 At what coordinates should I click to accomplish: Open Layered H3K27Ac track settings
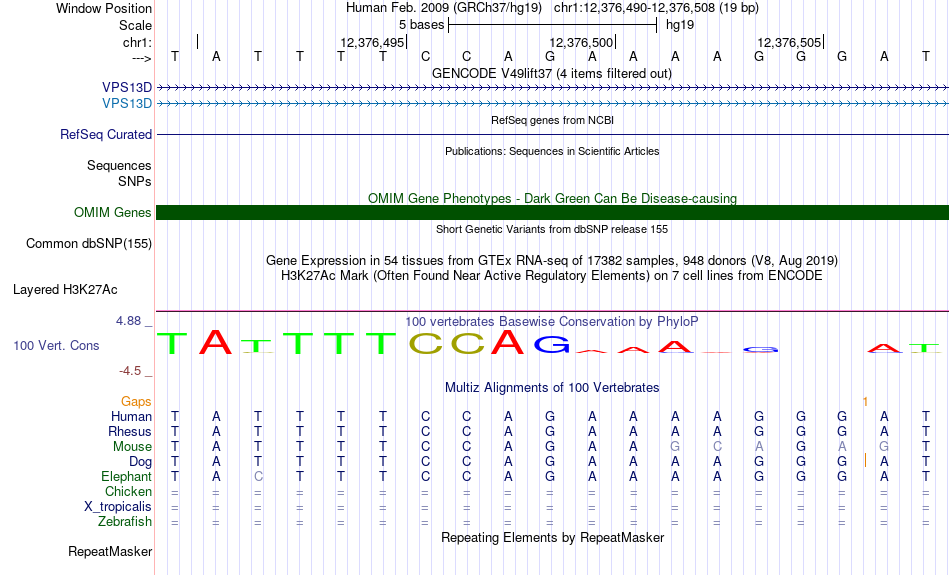[65, 290]
